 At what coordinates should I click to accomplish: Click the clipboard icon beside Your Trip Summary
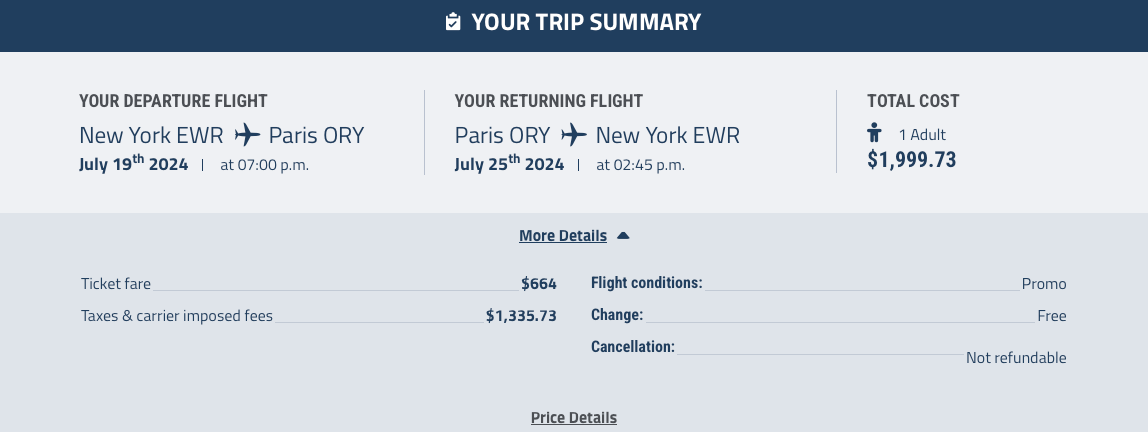click(453, 22)
